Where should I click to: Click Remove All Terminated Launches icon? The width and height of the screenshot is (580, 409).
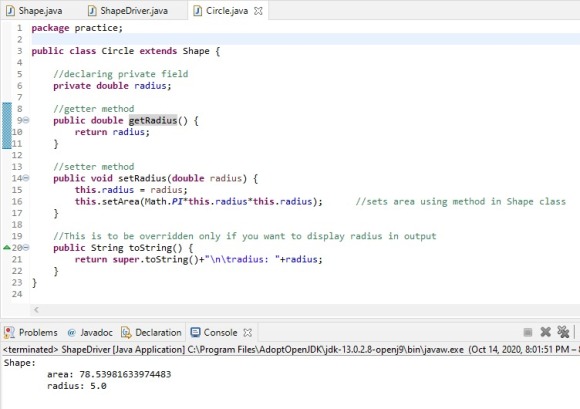(x=563, y=332)
